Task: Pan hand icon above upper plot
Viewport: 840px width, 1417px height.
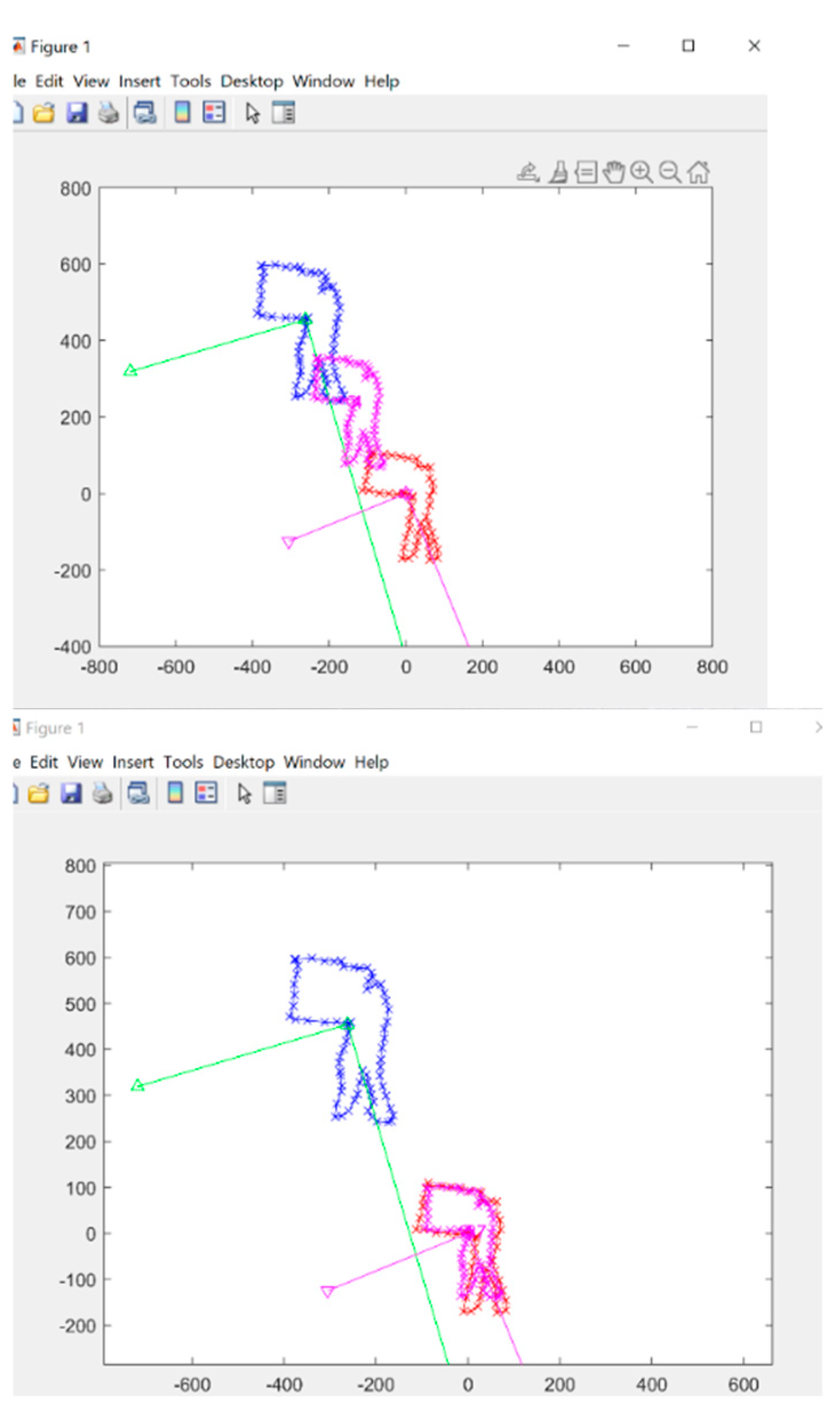Action: 614,172
